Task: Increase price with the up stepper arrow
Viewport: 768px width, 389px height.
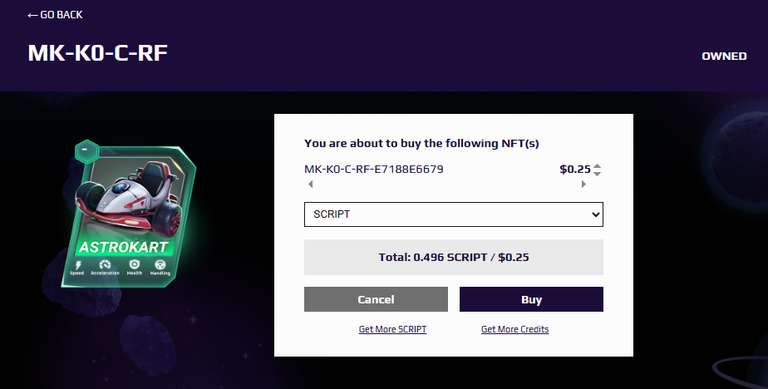Action: 597,166
